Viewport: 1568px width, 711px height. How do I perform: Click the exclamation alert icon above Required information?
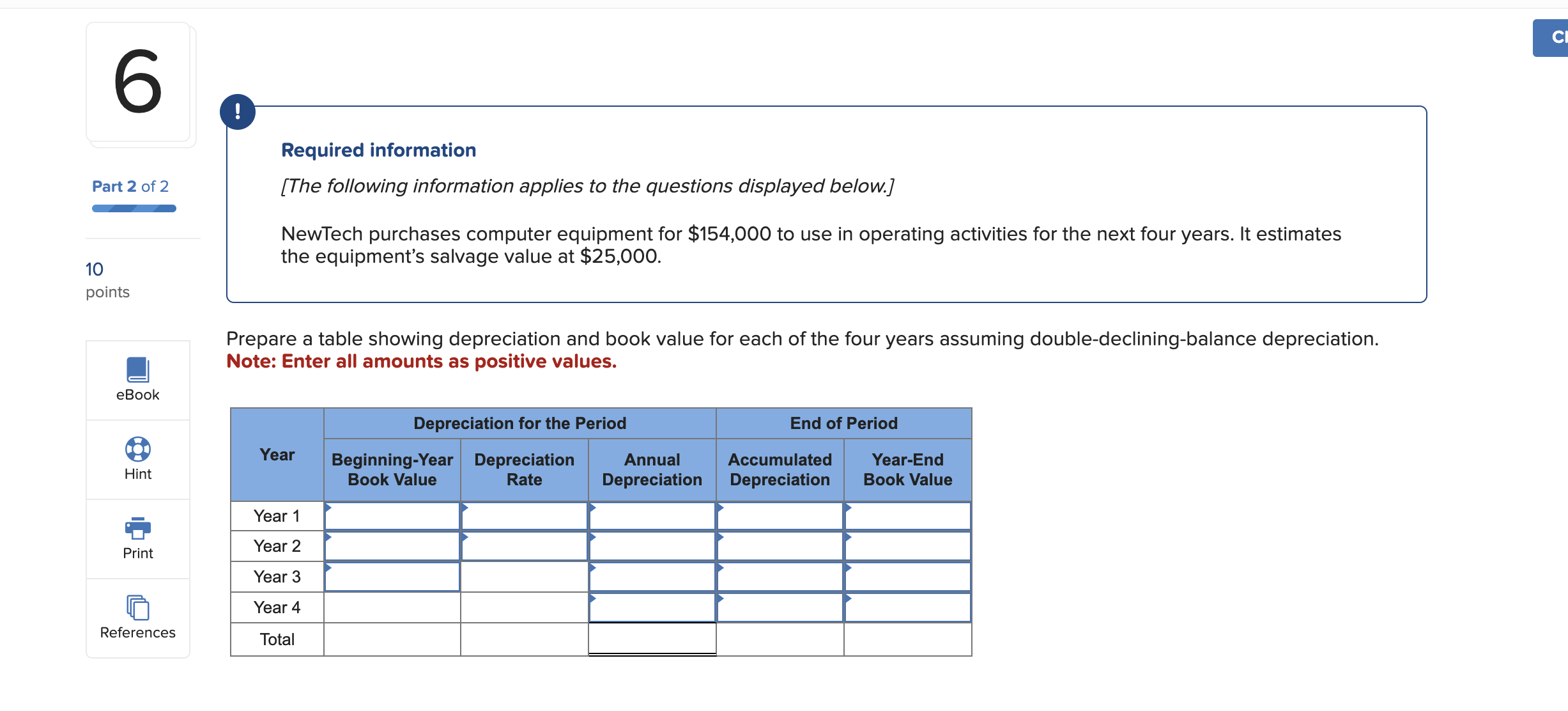click(x=238, y=111)
